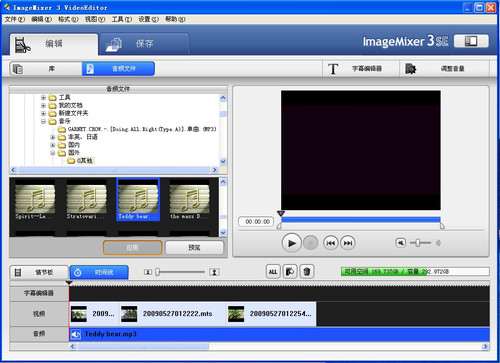Select the 20090527012254... clip
The height and width of the screenshot is (363, 500).
tap(271, 314)
